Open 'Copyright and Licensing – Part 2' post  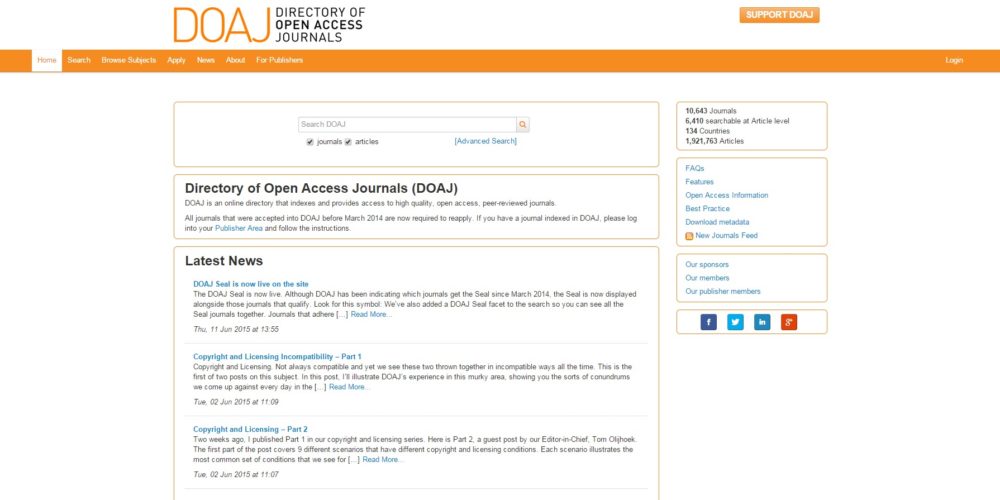tap(250, 429)
